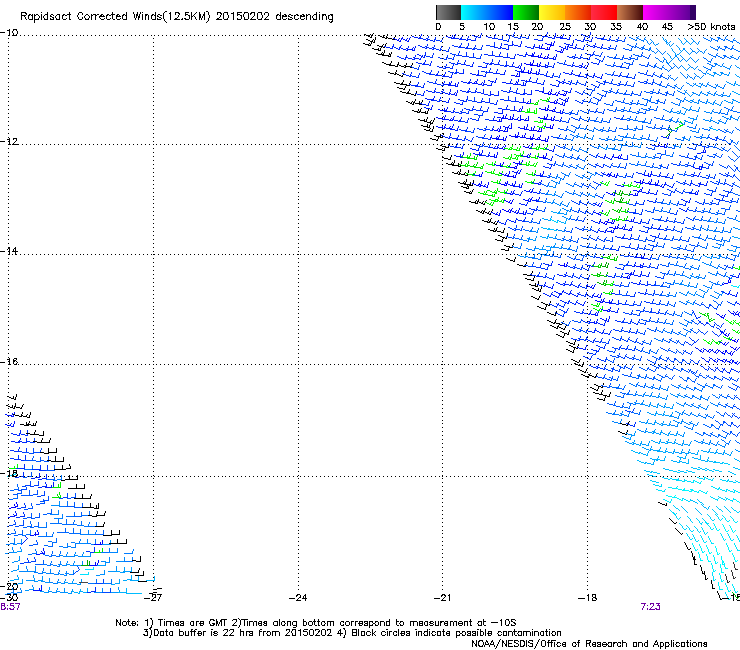Click the dark purple 45-50 knots swatch
Viewport: 740px width, 650px height.
click(682, 12)
